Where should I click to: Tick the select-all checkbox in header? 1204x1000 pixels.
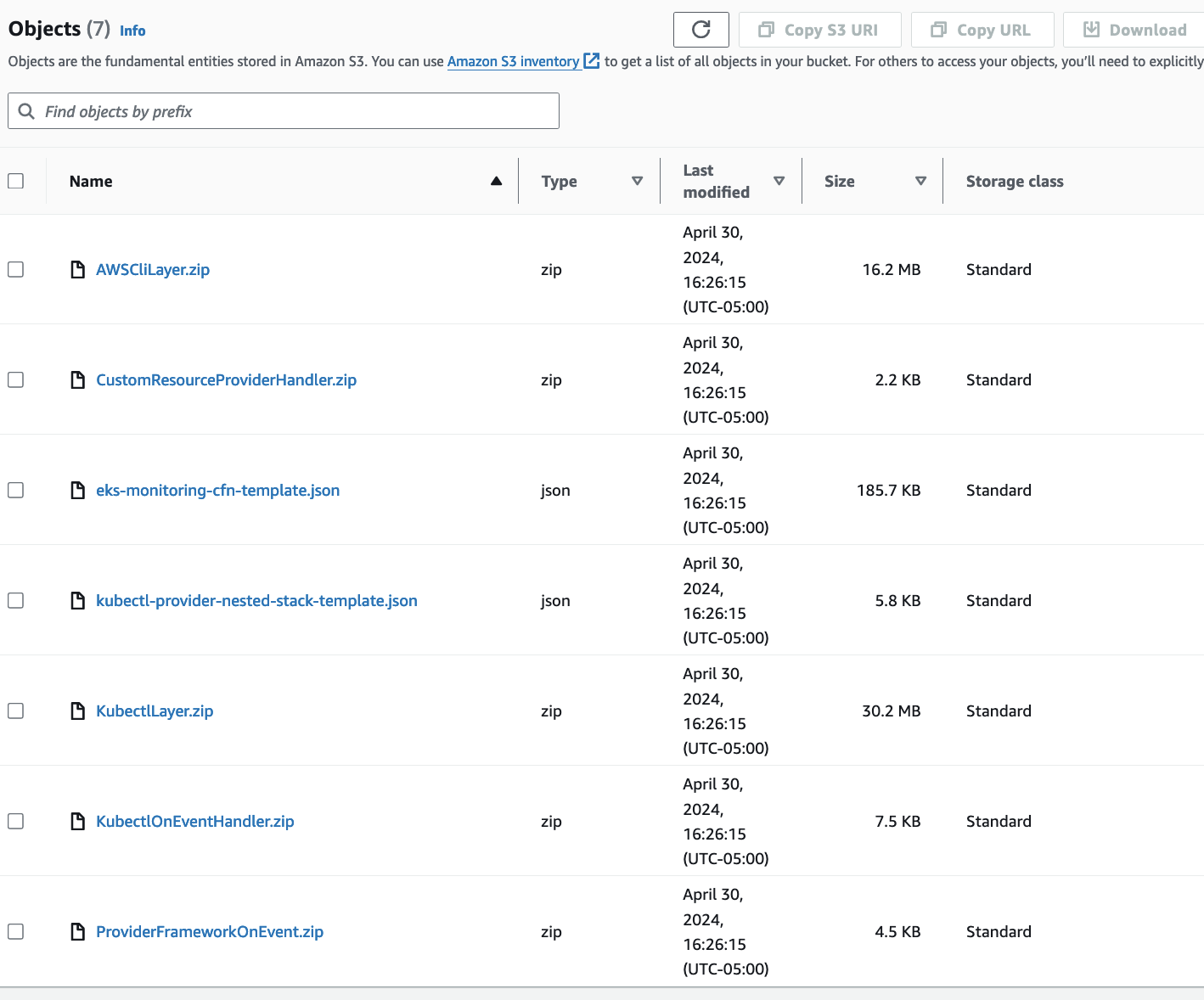click(15, 181)
